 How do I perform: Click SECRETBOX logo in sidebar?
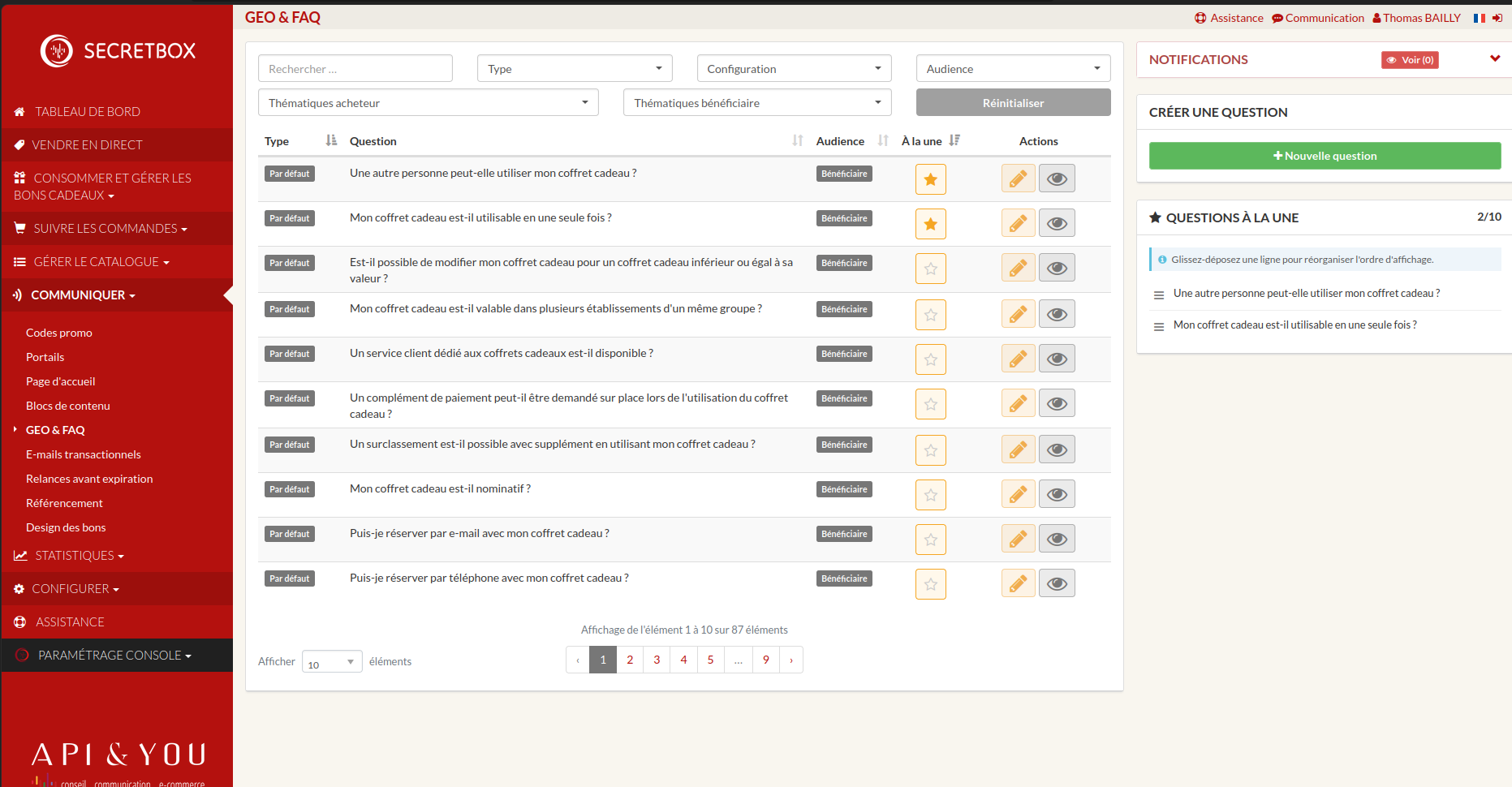pyautogui.click(x=118, y=50)
